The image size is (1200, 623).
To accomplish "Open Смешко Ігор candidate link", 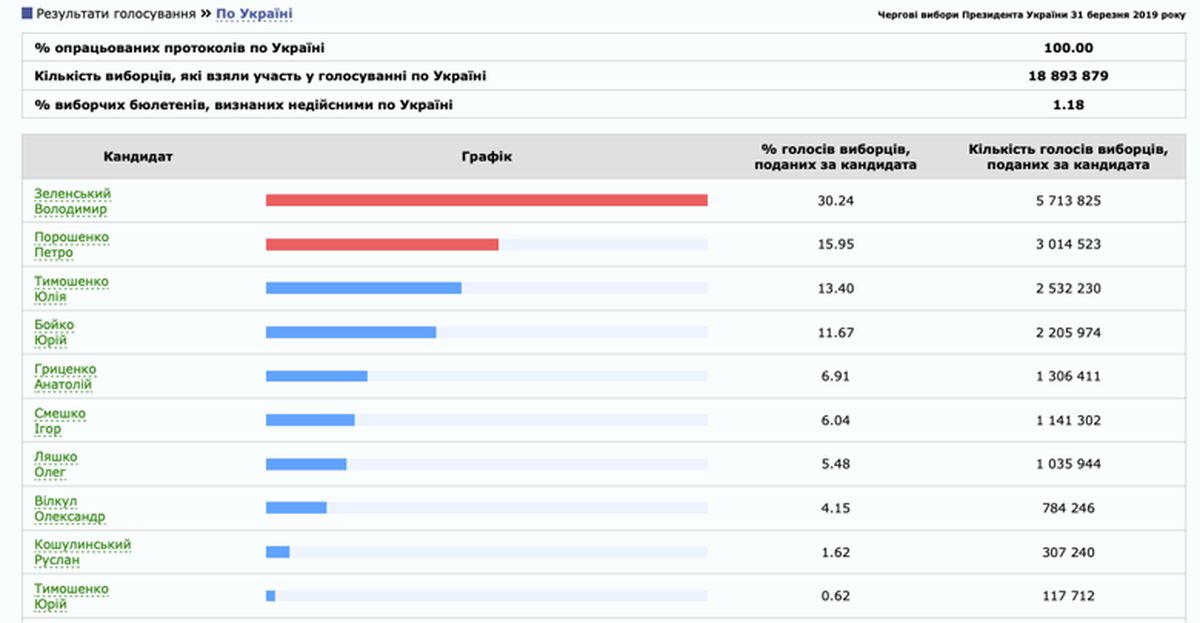I will pyautogui.click(x=60, y=421).
